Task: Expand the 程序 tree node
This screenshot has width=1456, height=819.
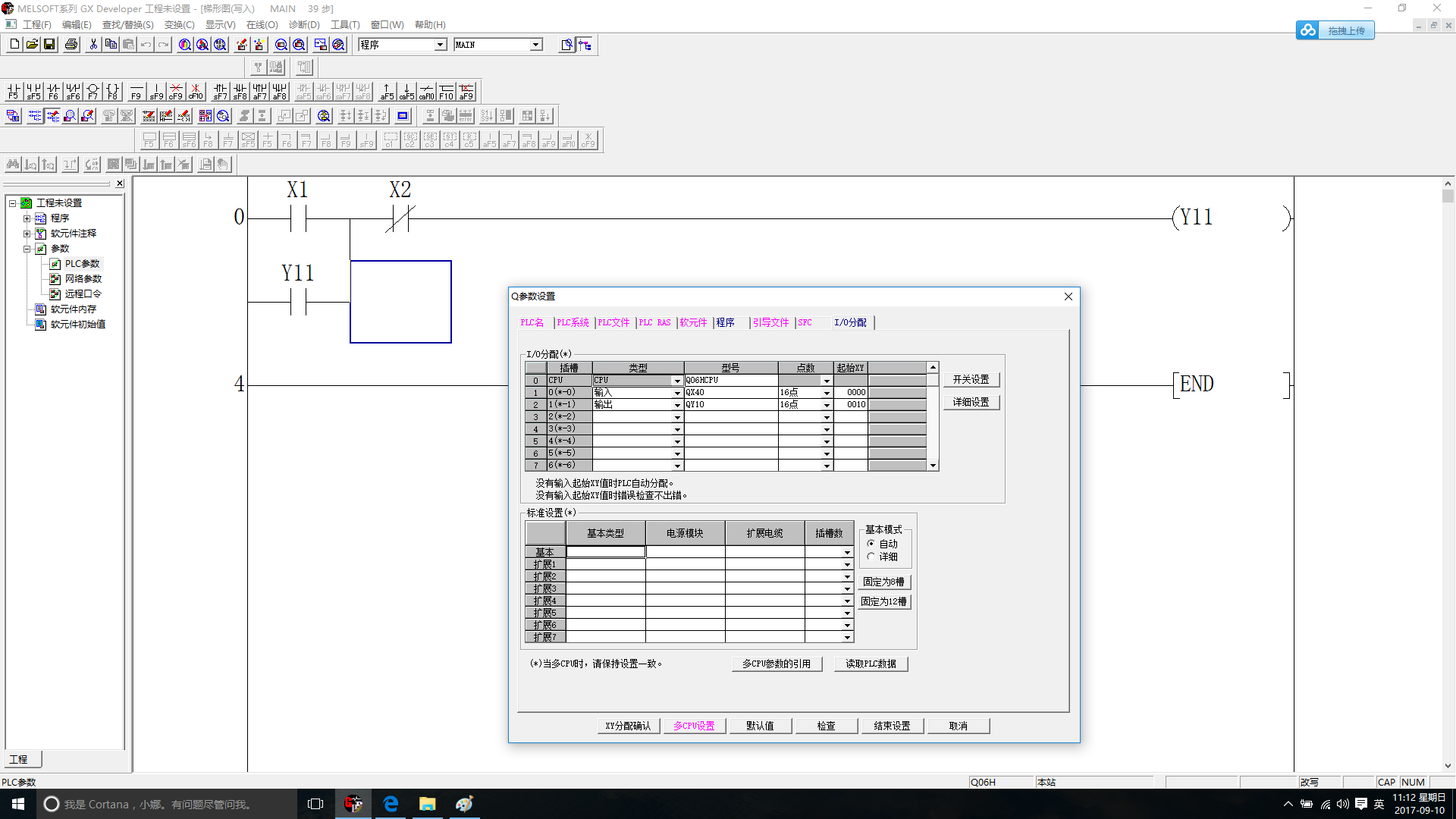Action: tap(27, 218)
